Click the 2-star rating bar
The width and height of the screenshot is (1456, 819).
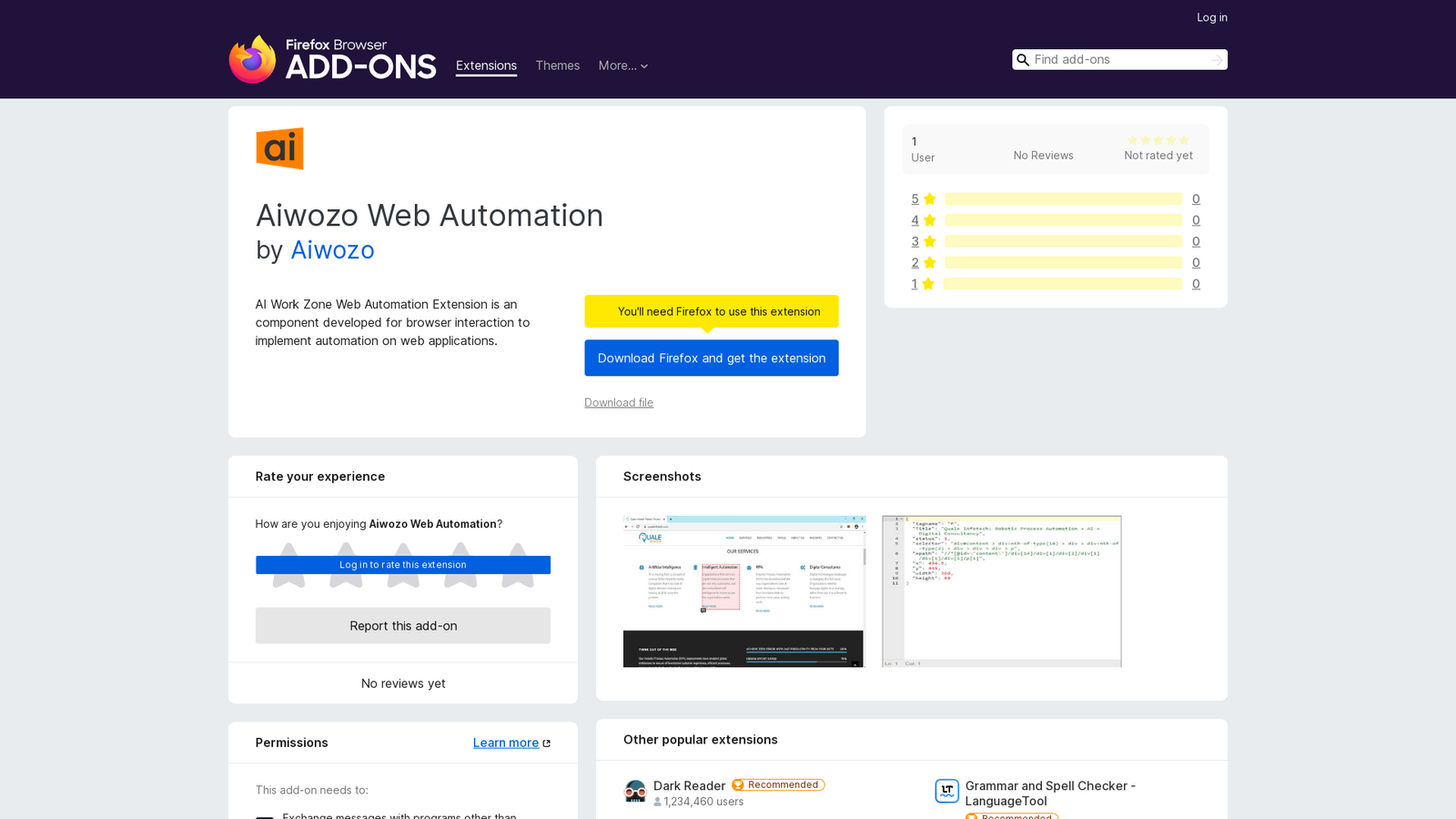(x=1063, y=263)
